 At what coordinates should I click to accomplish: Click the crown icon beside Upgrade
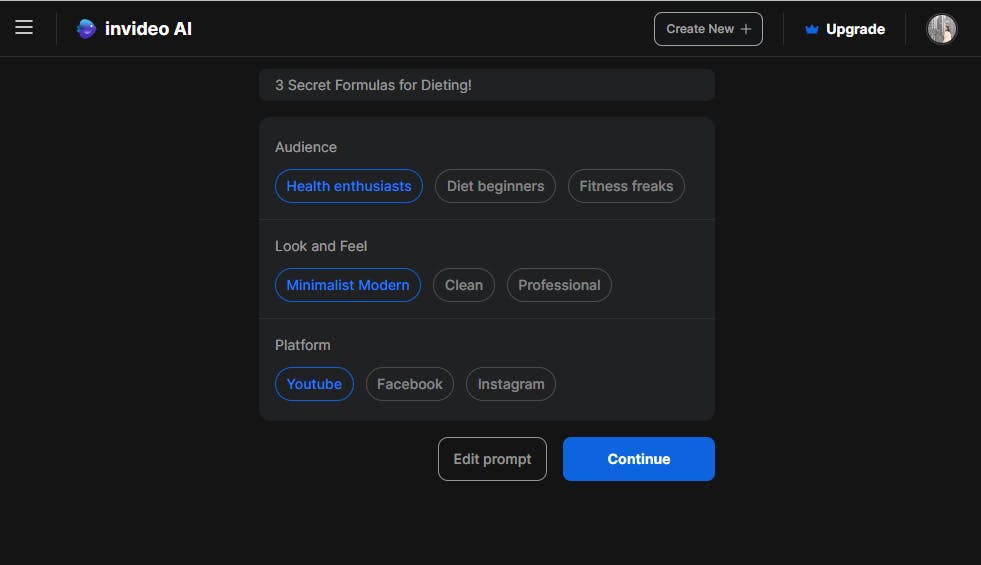click(x=812, y=30)
